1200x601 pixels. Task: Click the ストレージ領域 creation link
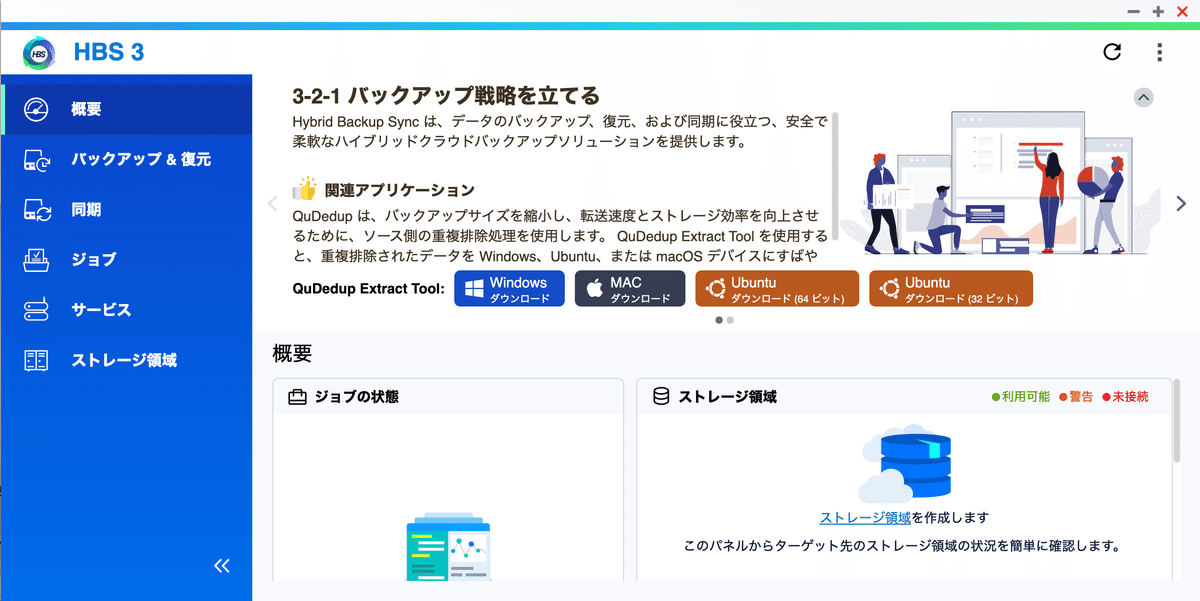(x=865, y=518)
